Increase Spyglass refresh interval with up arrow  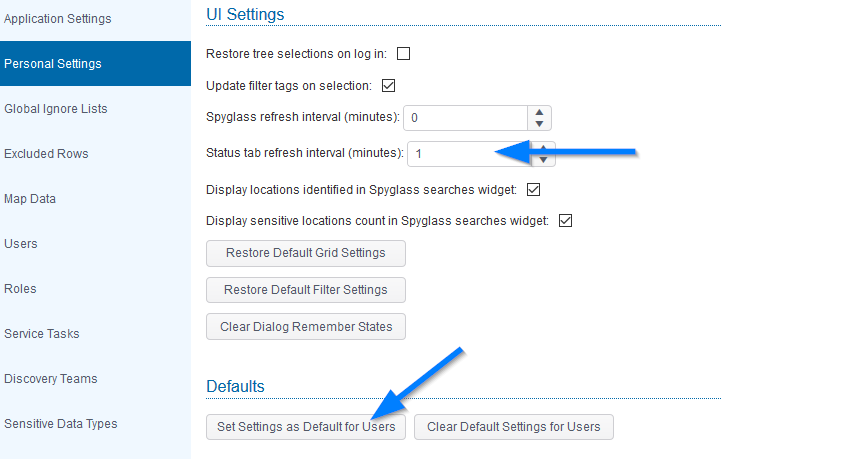tap(540, 112)
